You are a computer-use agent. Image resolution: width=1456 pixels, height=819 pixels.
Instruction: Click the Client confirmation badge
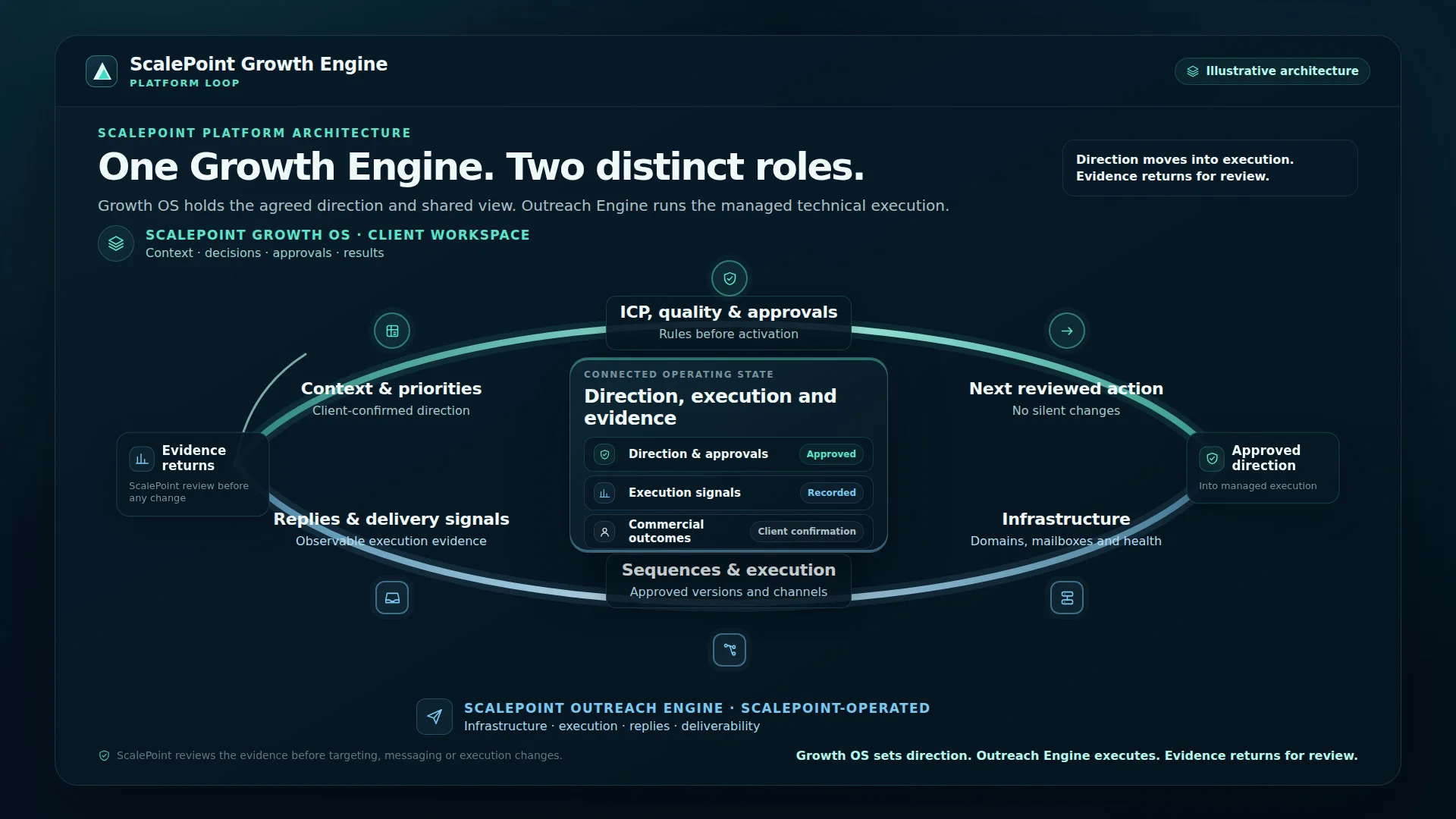tap(807, 532)
